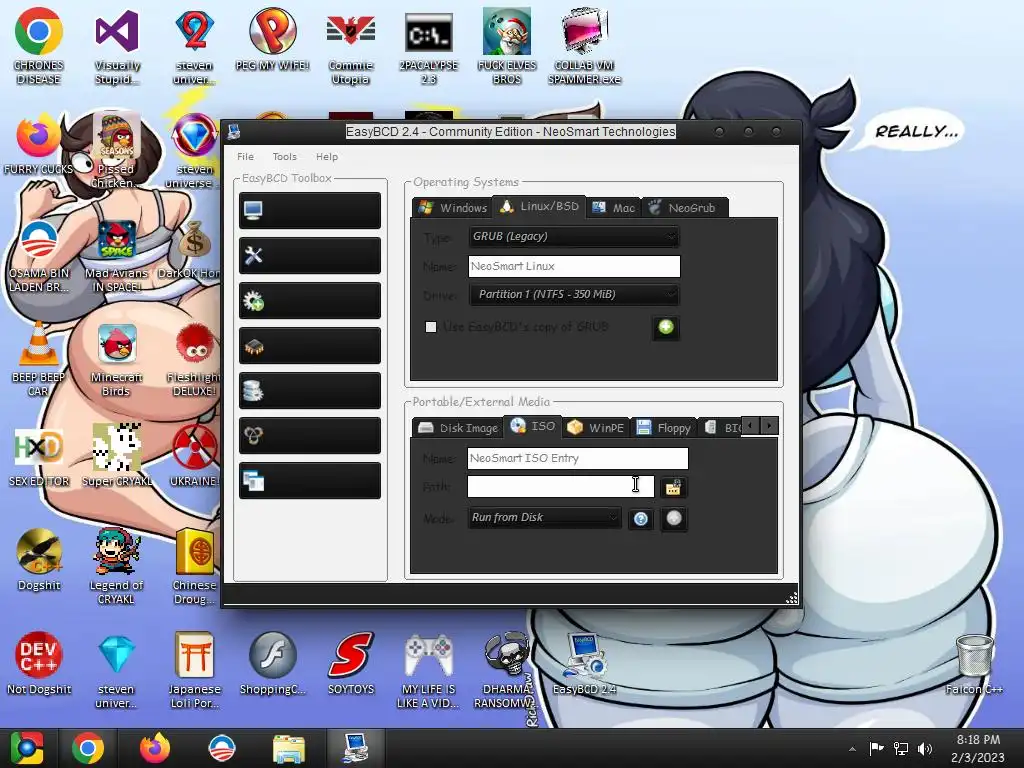
Task: Open the Add New Entry gear toolbox button
Action: click(x=310, y=300)
